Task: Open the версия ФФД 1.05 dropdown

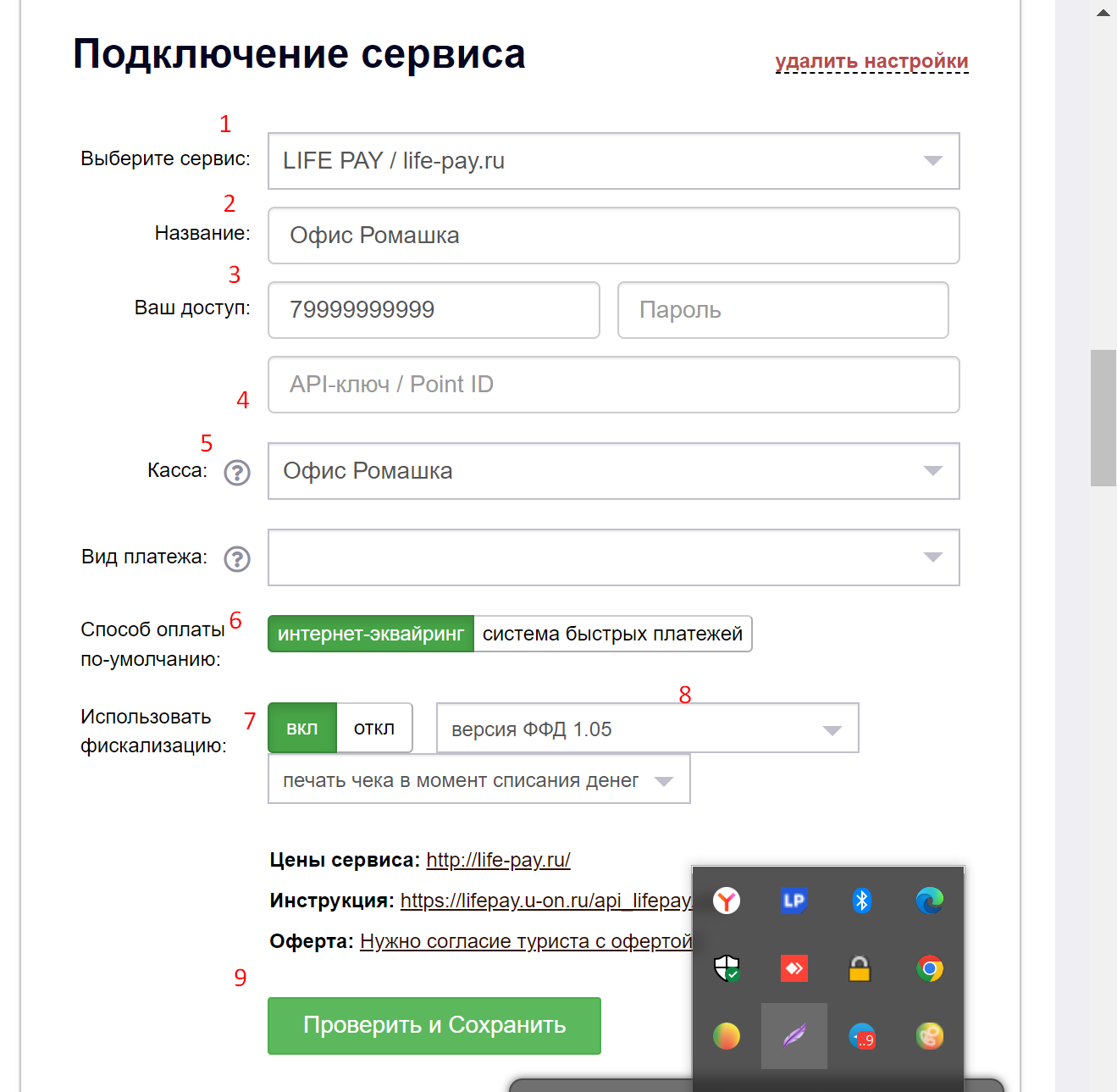Action: click(648, 728)
